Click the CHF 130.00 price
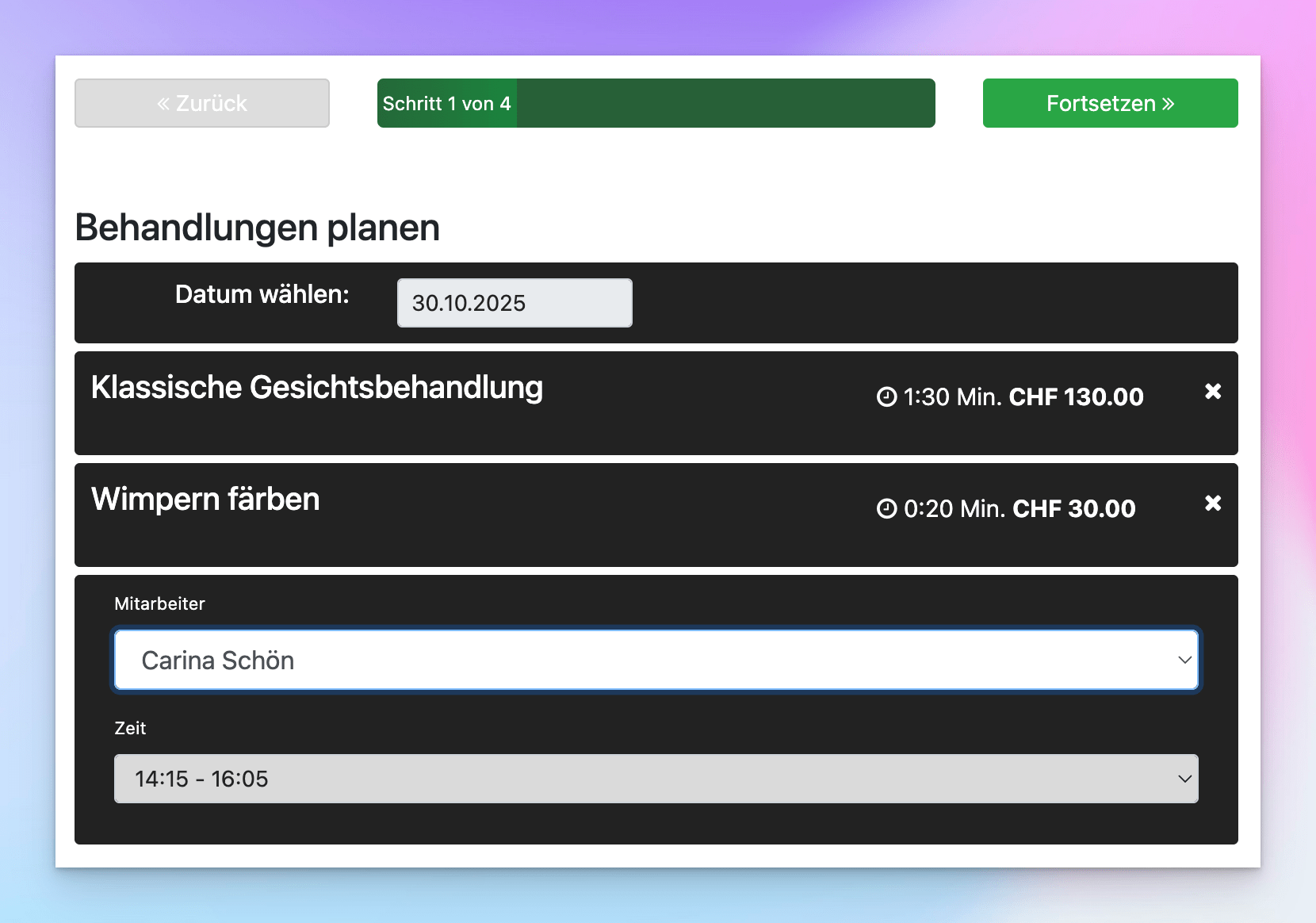This screenshot has width=1316, height=923. (x=1076, y=396)
